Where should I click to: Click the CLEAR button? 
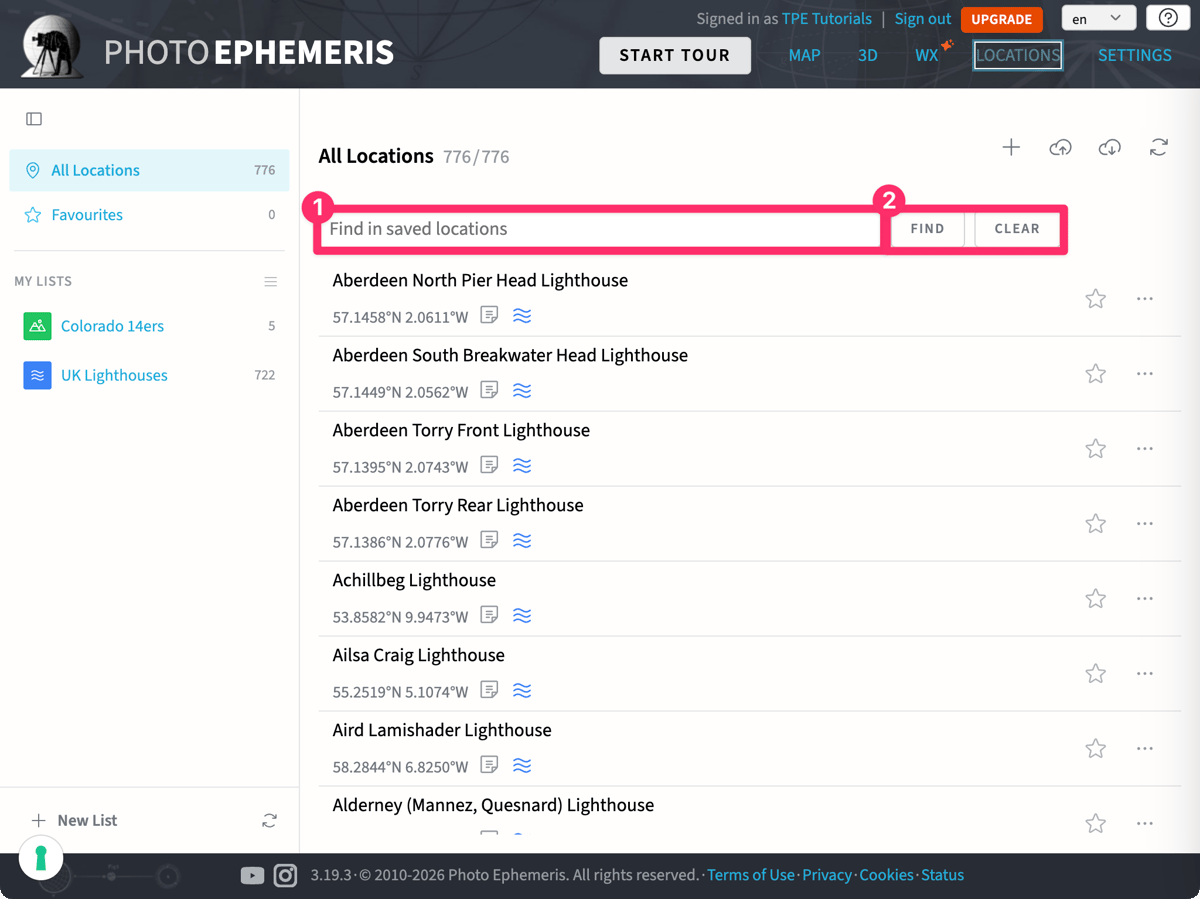tap(1017, 229)
